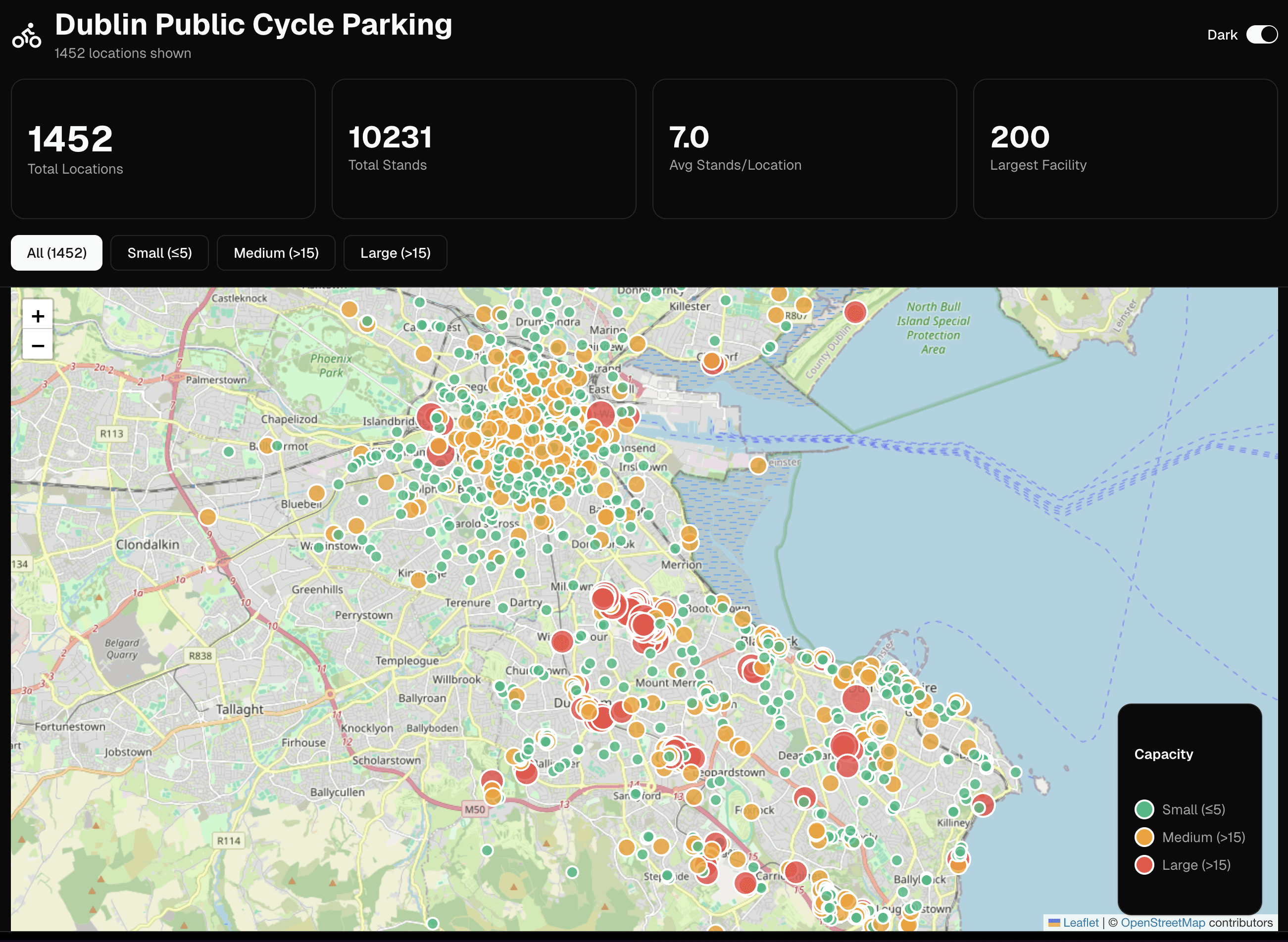Click the green Small legend circle
The height and width of the screenshot is (942, 1288).
point(1143,809)
